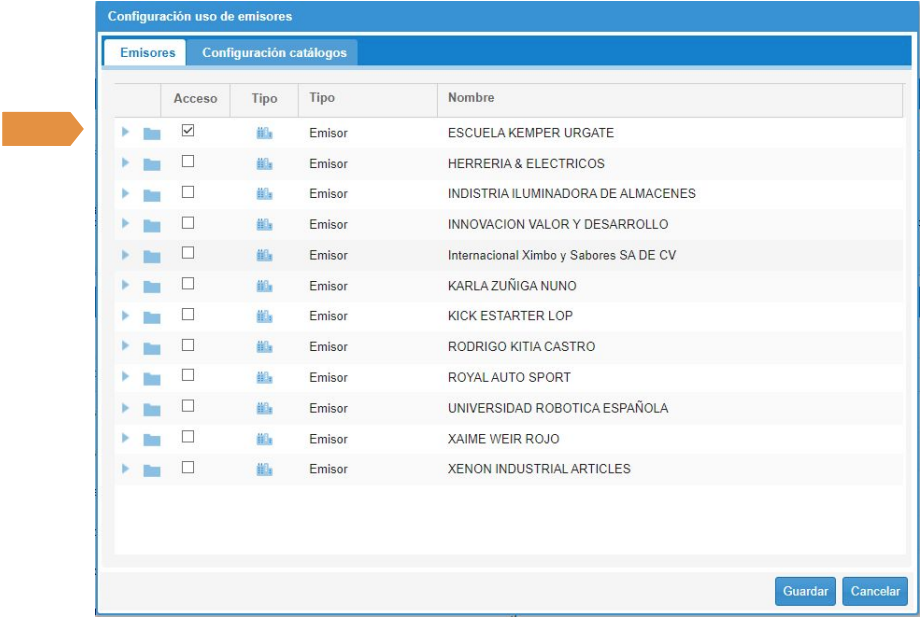
Task: Enable access checkbox for RODRIGO KITIA CASTRO
Action: click(188, 345)
